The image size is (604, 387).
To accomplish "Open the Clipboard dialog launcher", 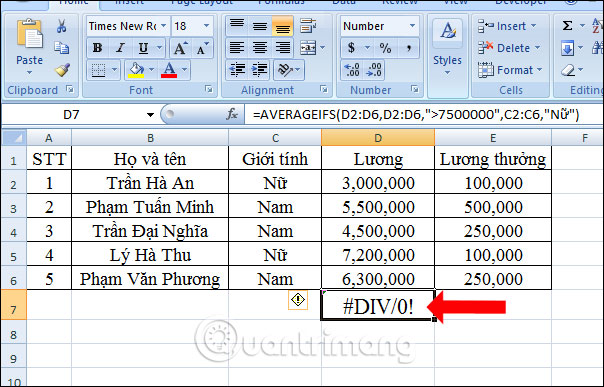I will [x=70, y=89].
